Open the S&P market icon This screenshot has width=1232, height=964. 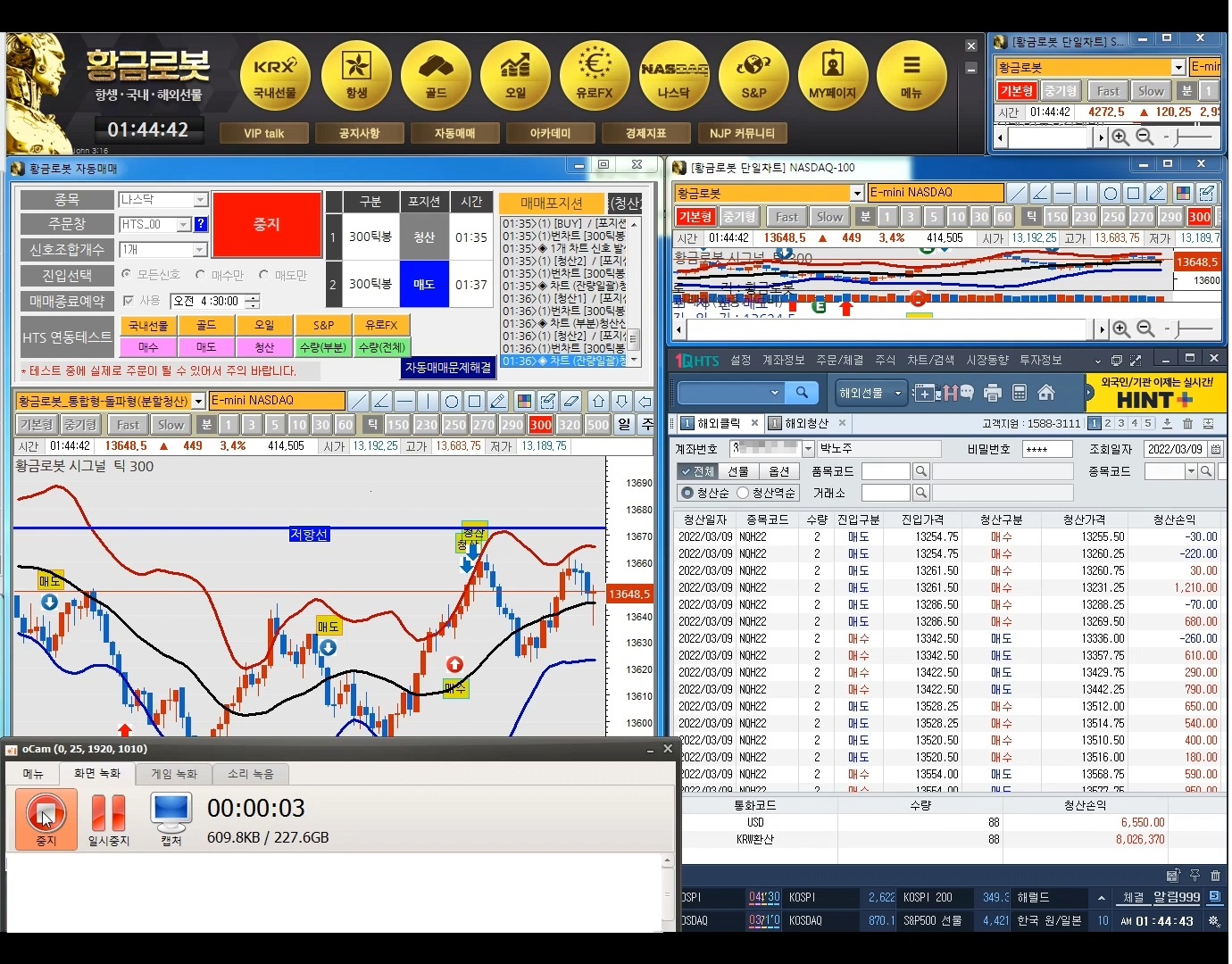(753, 76)
